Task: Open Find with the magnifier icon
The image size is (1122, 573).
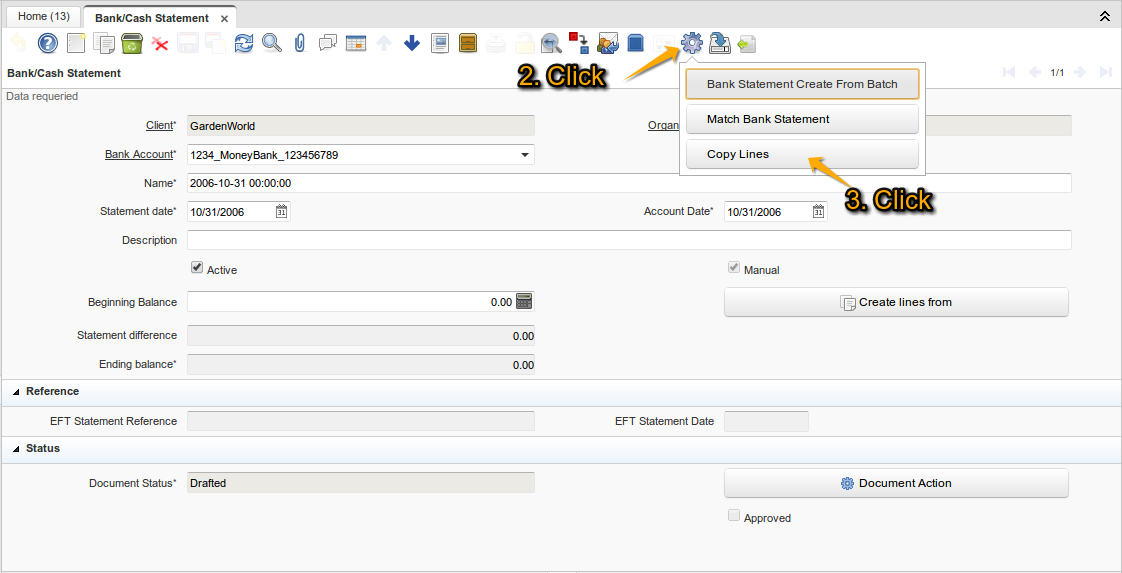Action: click(x=272, y=44)
